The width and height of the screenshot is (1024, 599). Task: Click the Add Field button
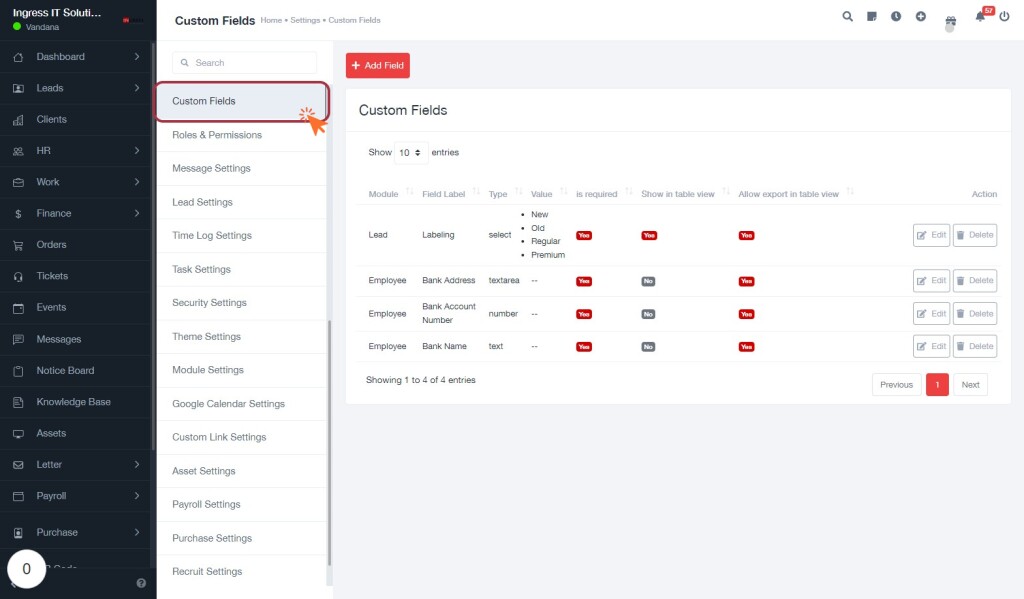(x=377, y=65)
